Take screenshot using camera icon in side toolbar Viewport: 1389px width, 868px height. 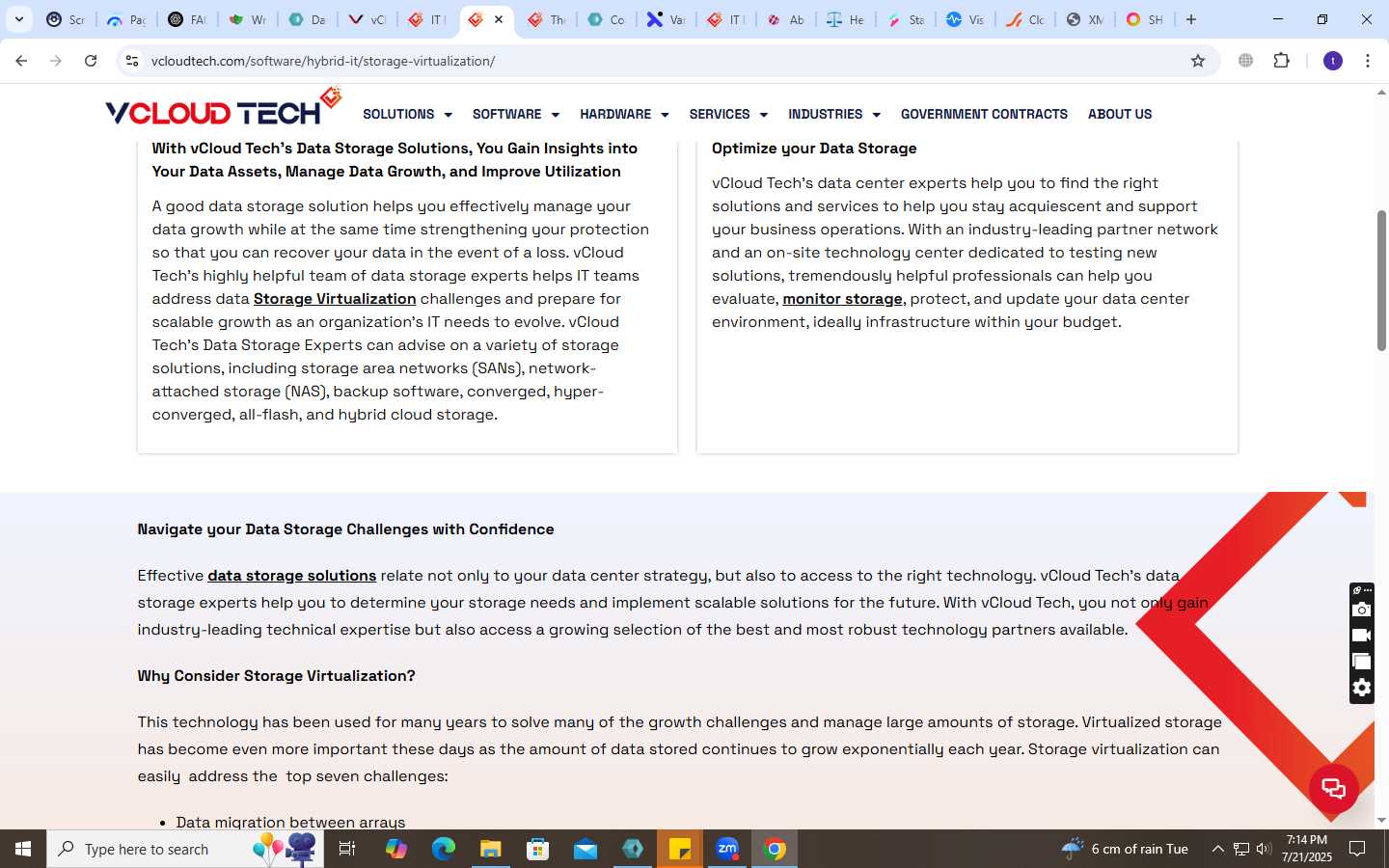point(1361,610)
